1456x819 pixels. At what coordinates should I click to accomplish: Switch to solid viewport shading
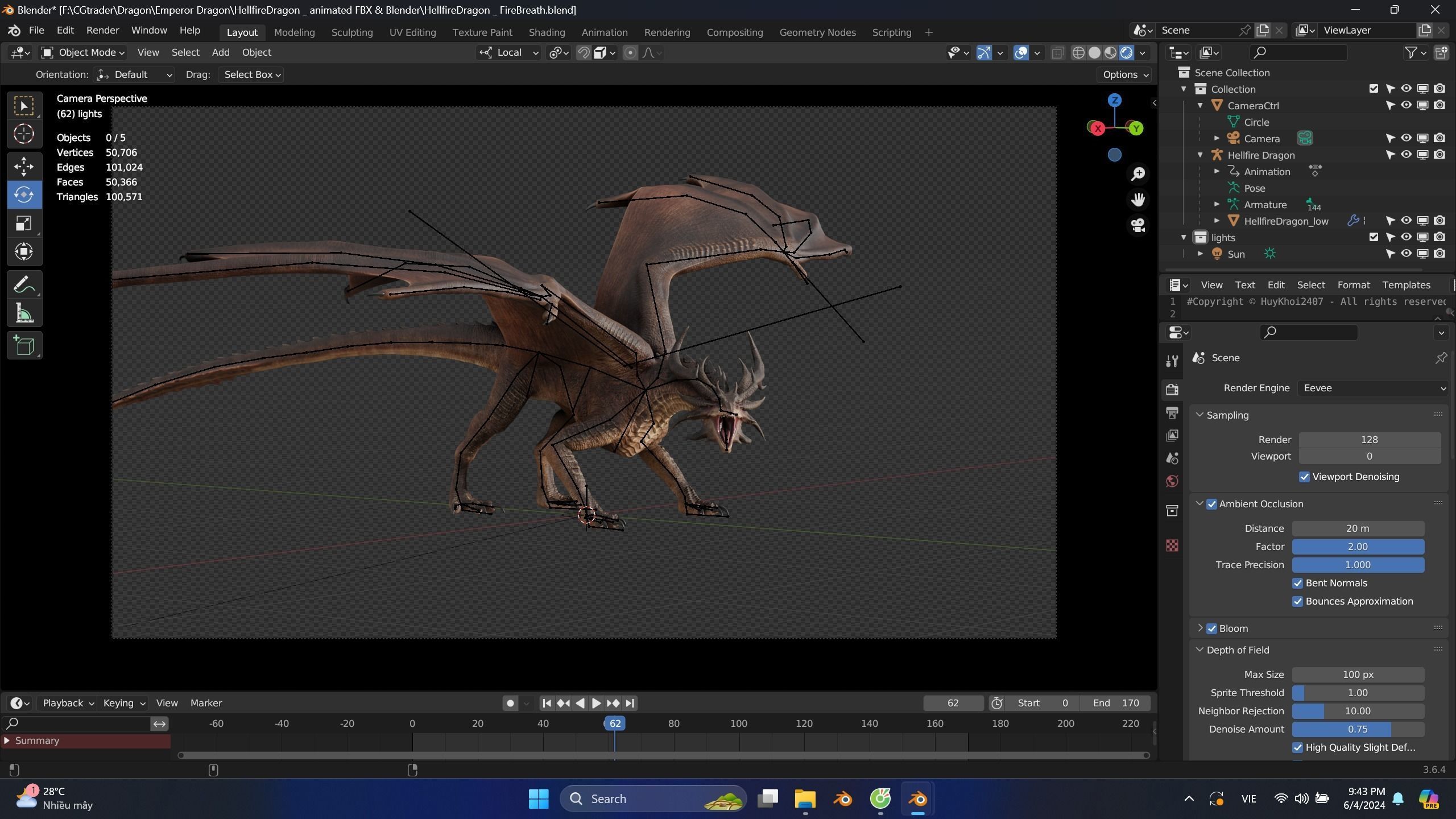tap(1094, 53)
